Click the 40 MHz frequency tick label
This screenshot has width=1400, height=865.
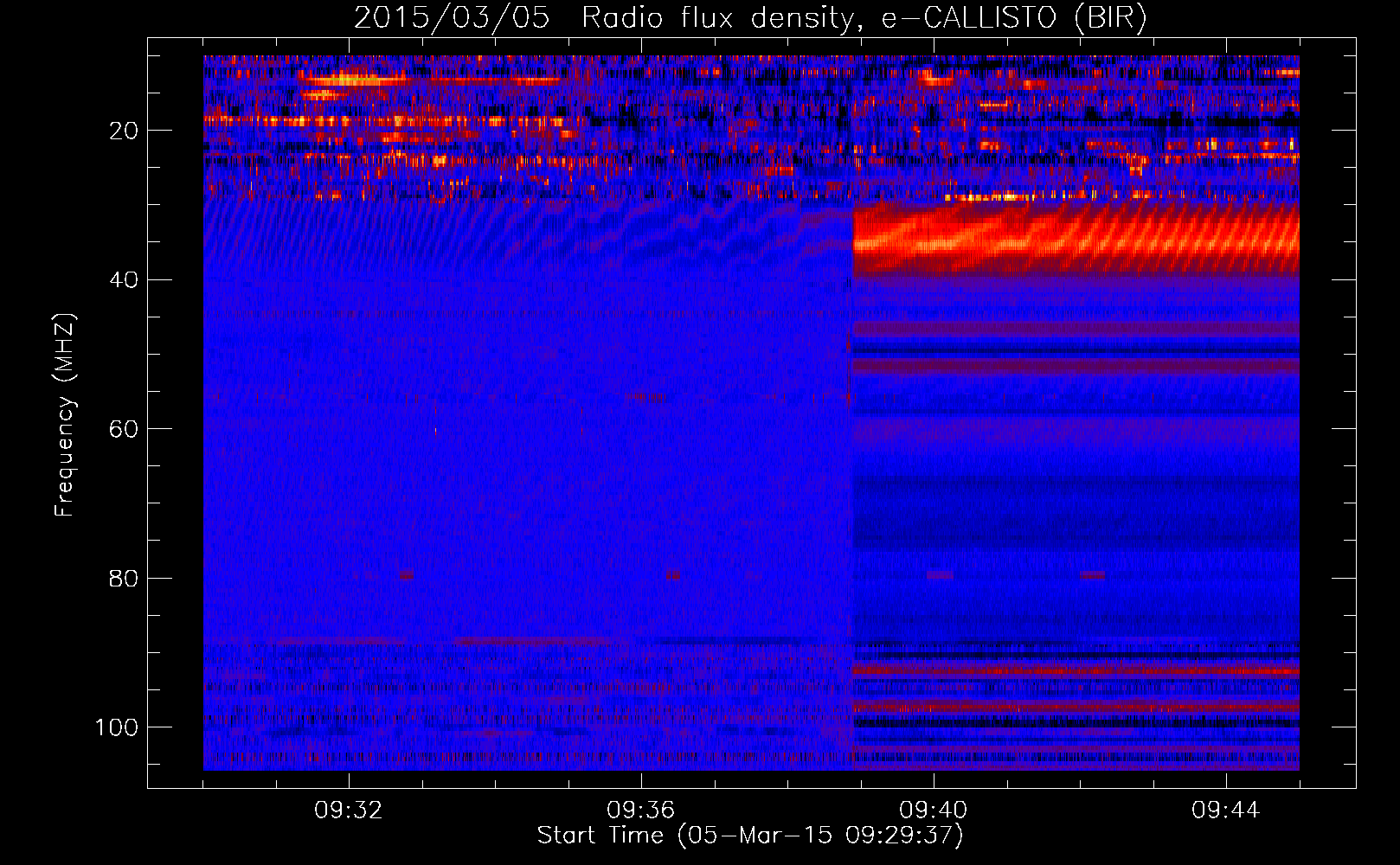[x=124, y=280]
